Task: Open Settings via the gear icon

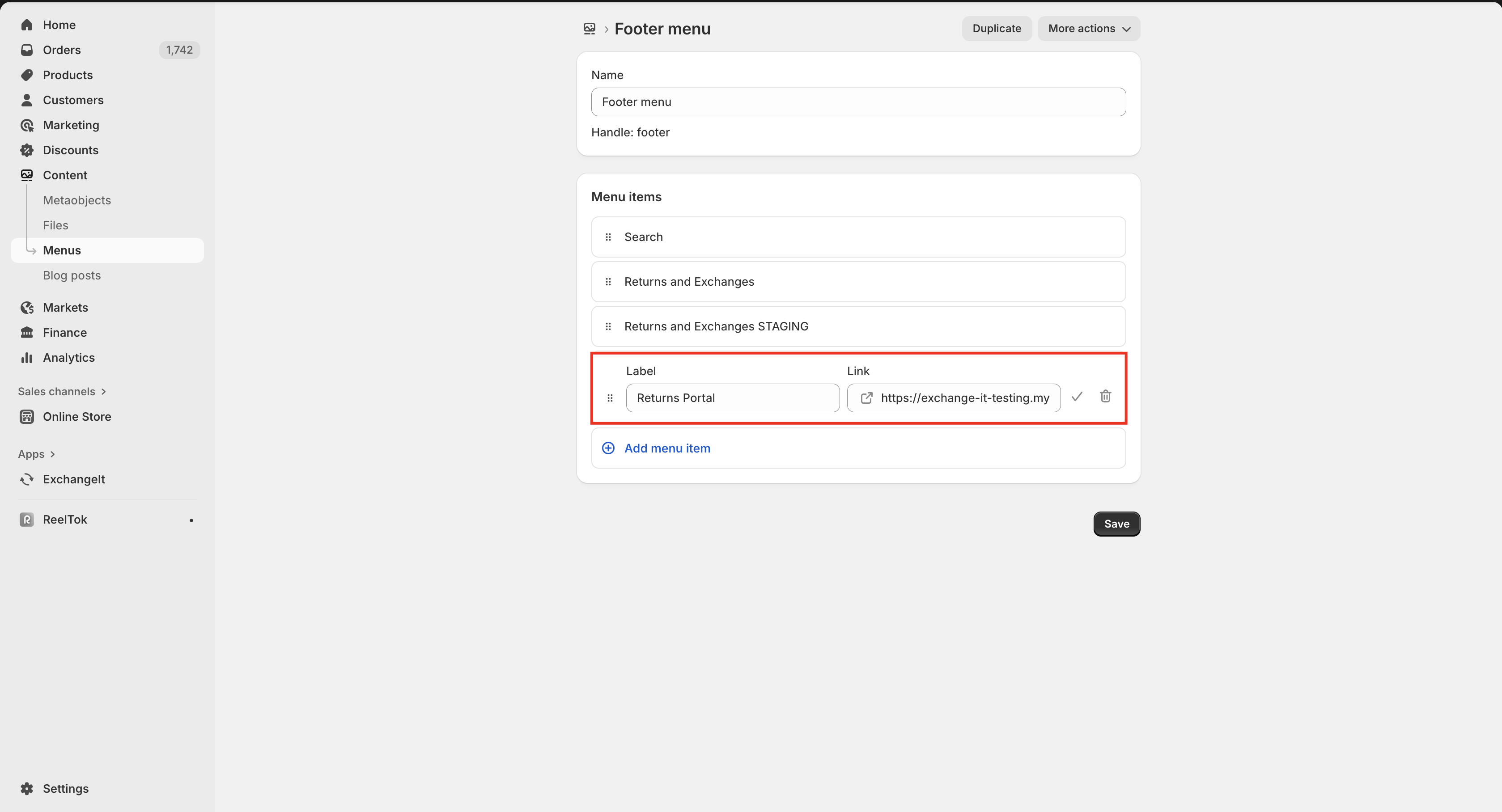Action: (x=27, y=788)
